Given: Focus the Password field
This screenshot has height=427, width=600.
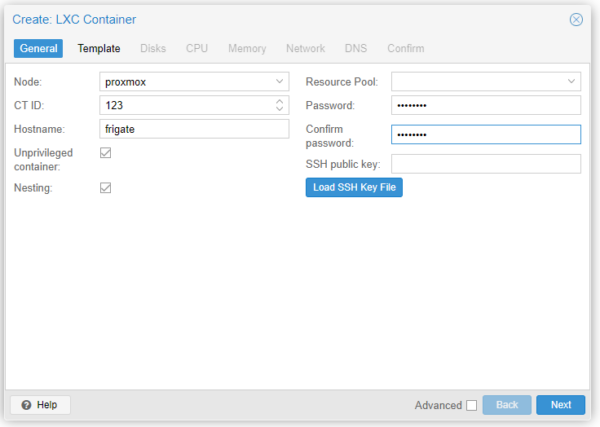Looking at the screenshot, I should (x=485, y=105).
